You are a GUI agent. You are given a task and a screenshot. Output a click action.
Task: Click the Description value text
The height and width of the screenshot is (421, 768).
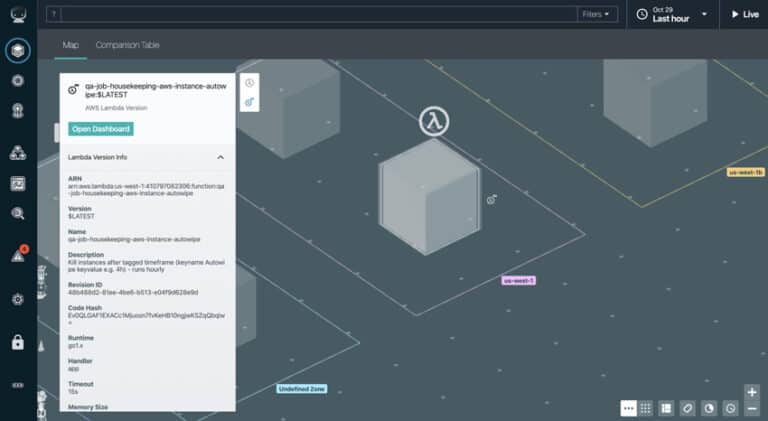click(146, 266)
